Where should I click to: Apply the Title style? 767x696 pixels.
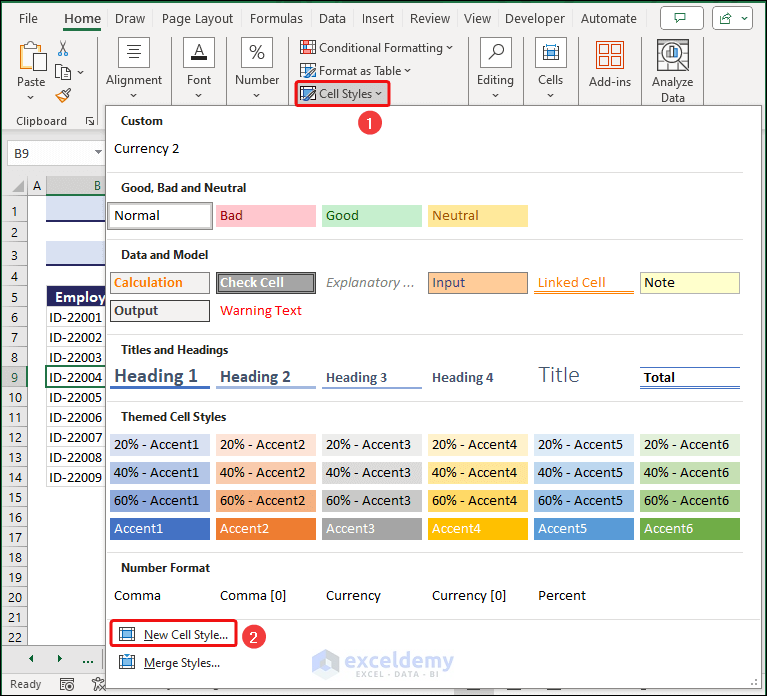(584, 376)
